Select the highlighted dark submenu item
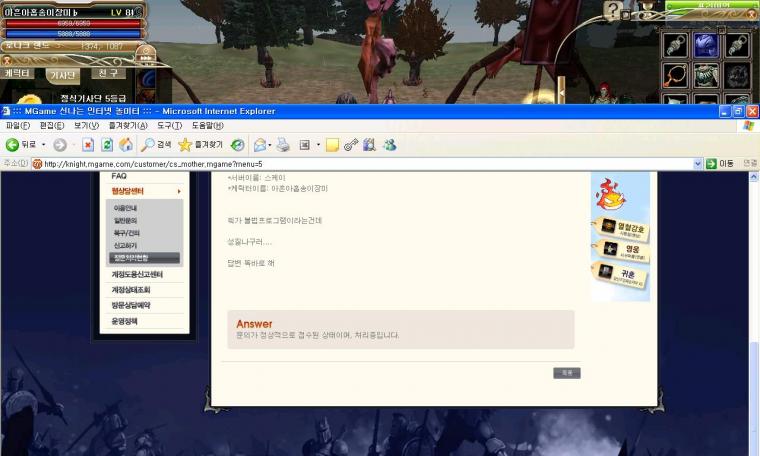The image size is (760, 456). coord(144,258)
